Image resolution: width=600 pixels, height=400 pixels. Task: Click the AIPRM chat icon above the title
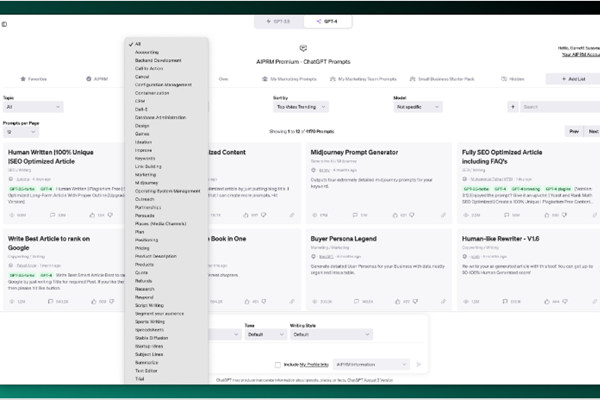pos(302,47)
